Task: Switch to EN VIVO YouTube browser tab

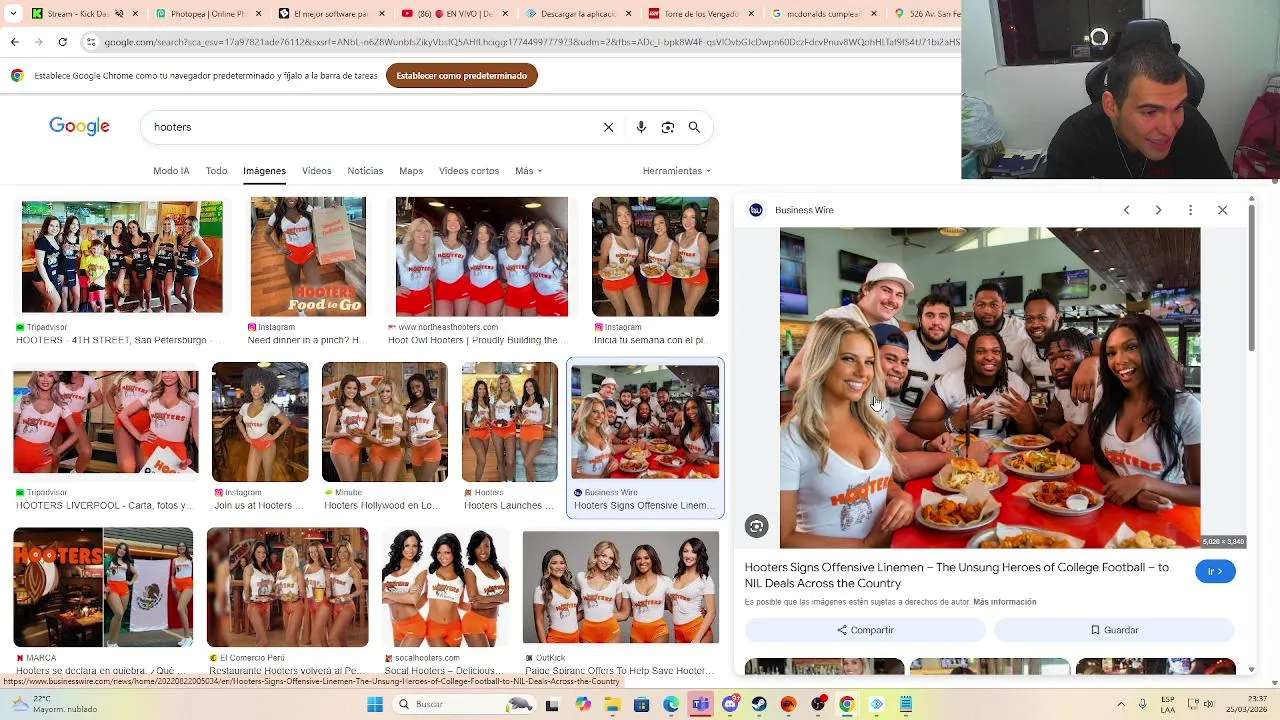Action: pos(455,14)
